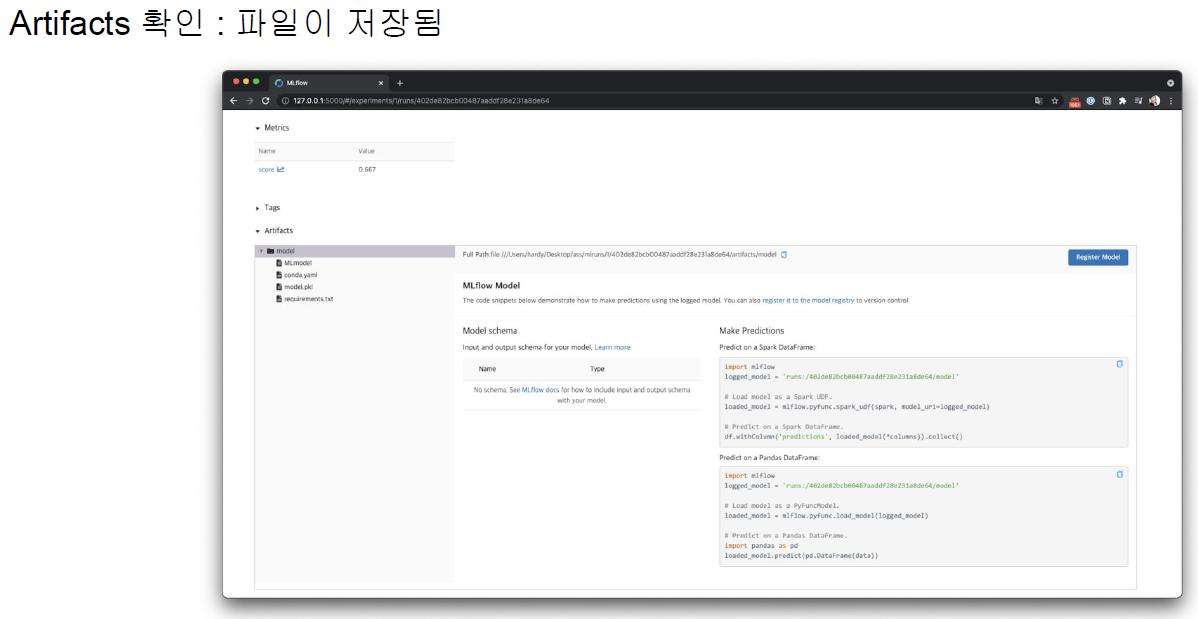Collapse the Artifacts section
This screenshot has height=619, width=1198.
coord(258,231)
